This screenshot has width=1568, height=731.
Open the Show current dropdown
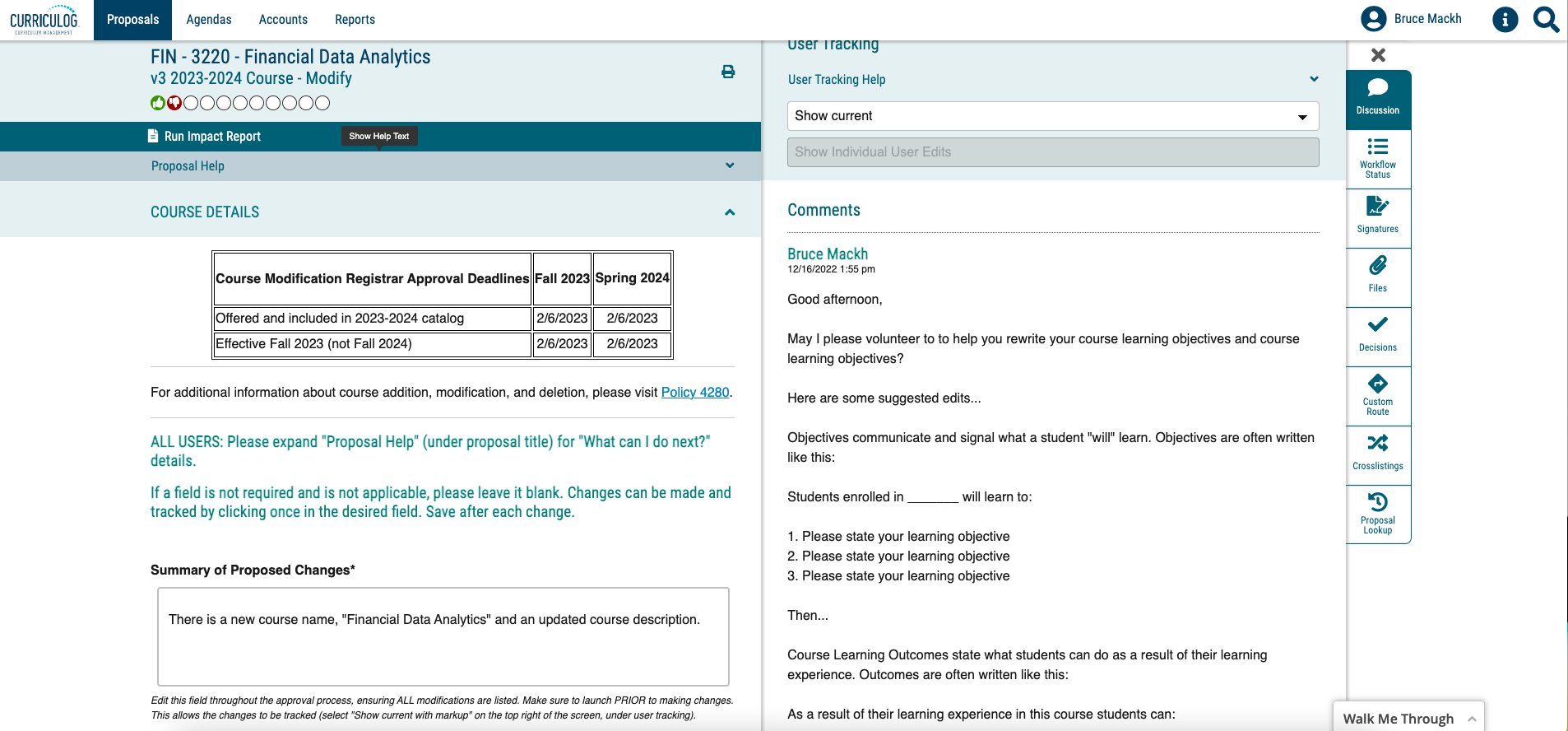coord(1052,116)
